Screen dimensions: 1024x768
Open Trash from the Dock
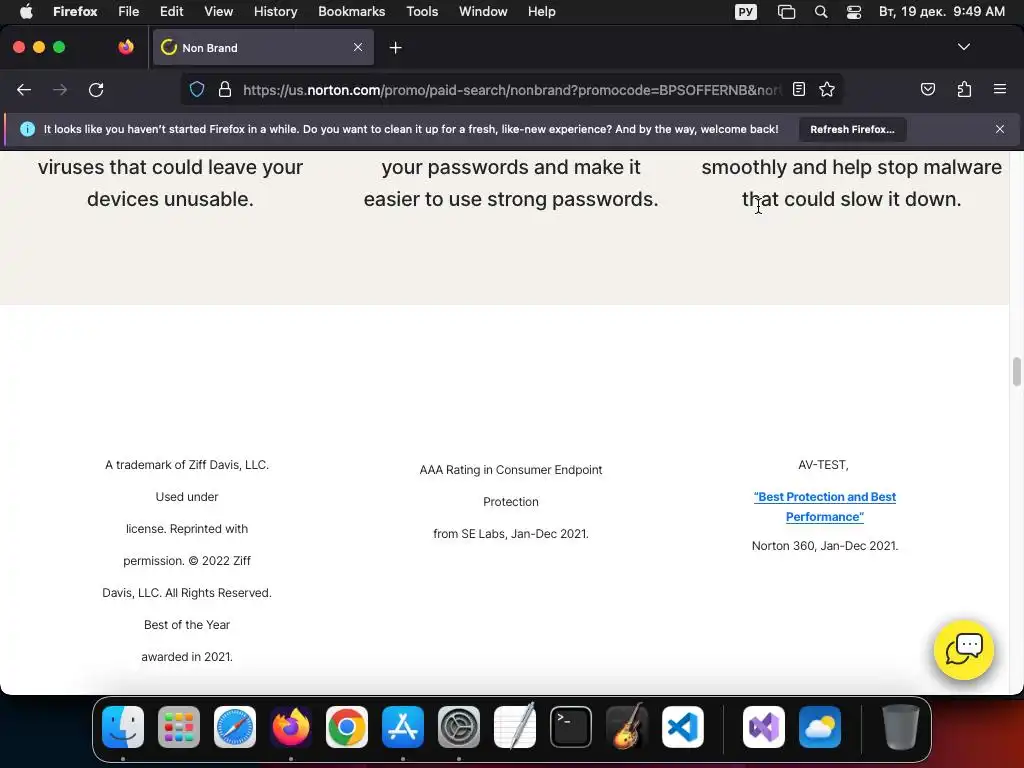pos(901,727)
